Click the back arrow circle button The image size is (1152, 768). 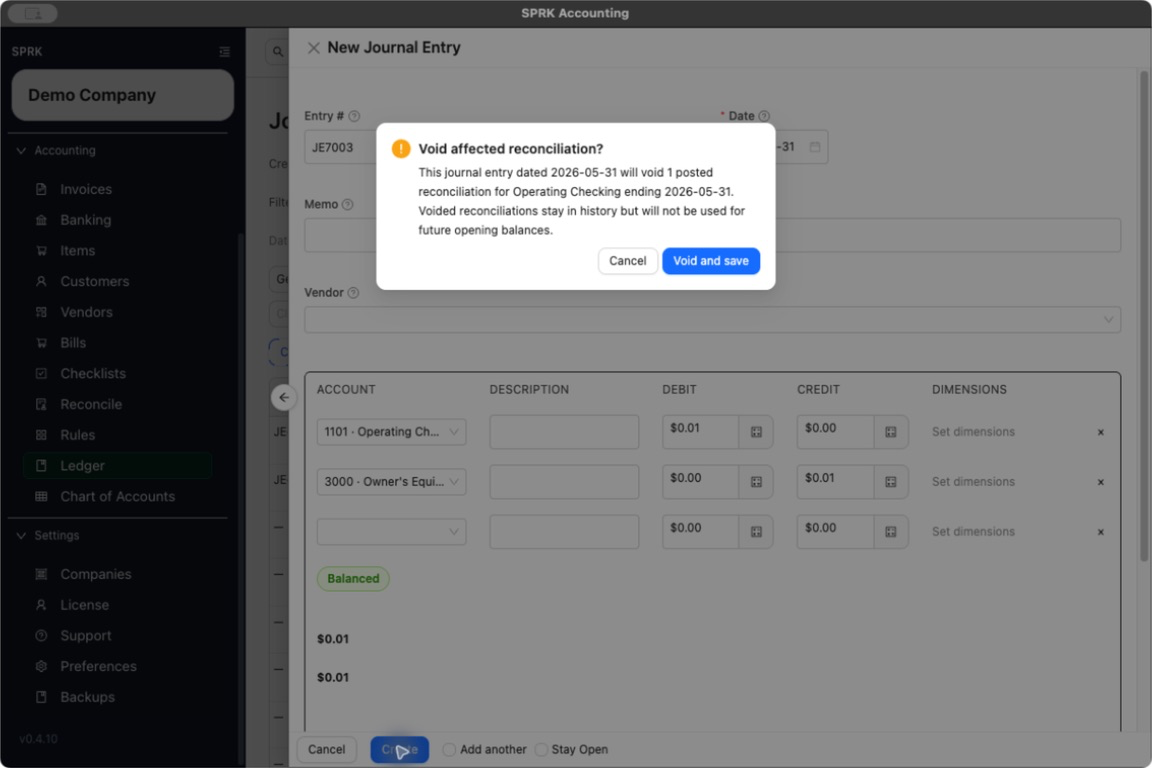[284, 398]
